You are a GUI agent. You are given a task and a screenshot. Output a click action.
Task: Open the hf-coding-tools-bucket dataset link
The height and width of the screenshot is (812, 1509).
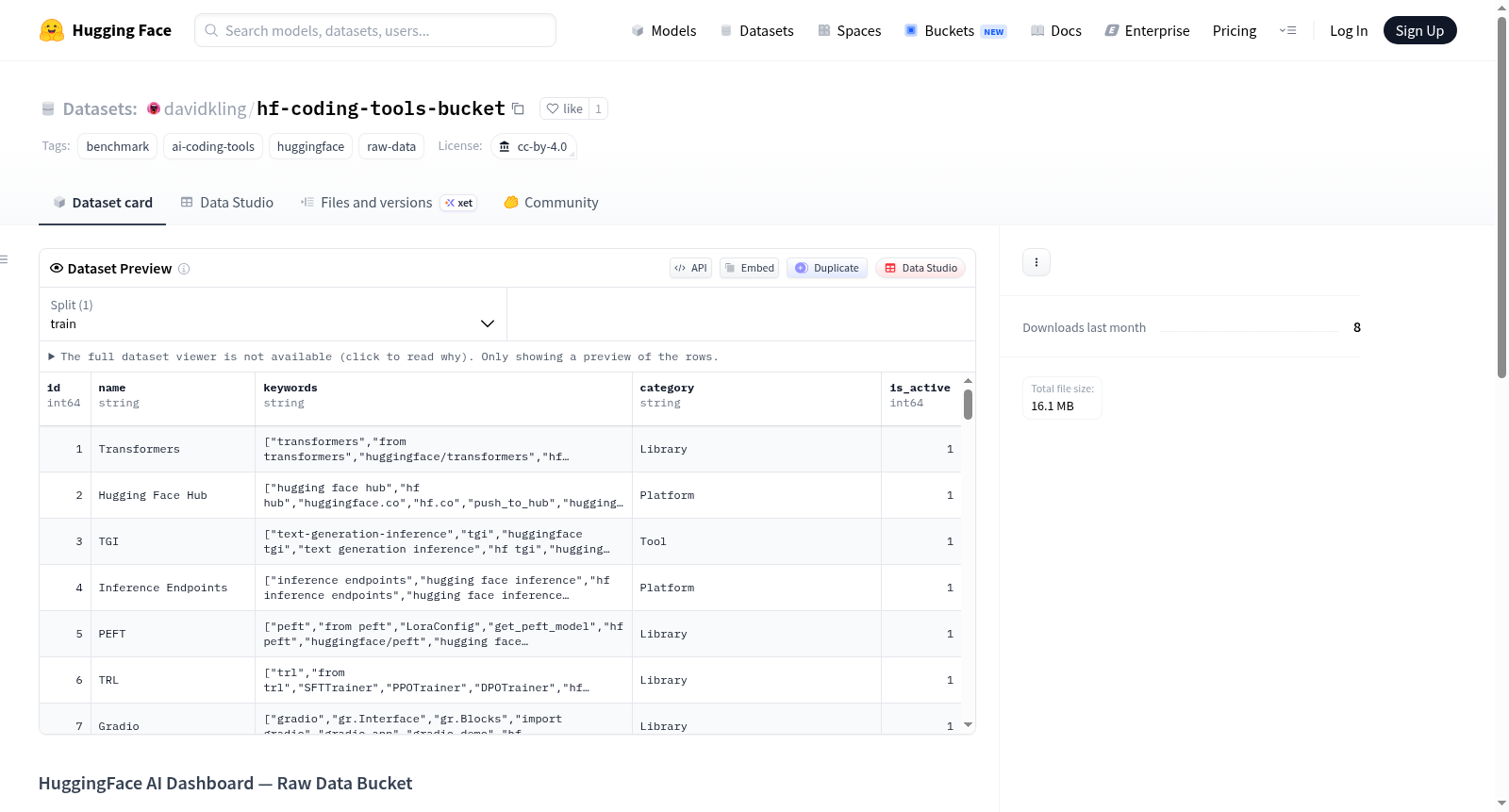[381, 108]
